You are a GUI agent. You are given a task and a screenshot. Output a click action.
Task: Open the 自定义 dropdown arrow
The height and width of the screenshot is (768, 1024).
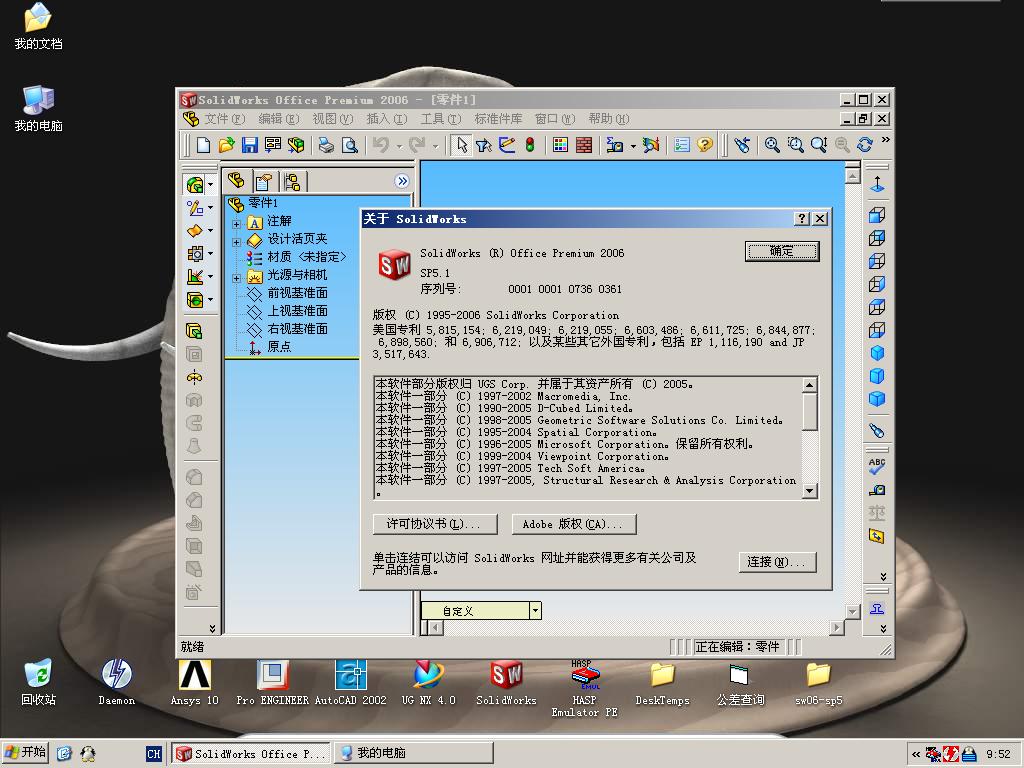click(x=535, y=611)
